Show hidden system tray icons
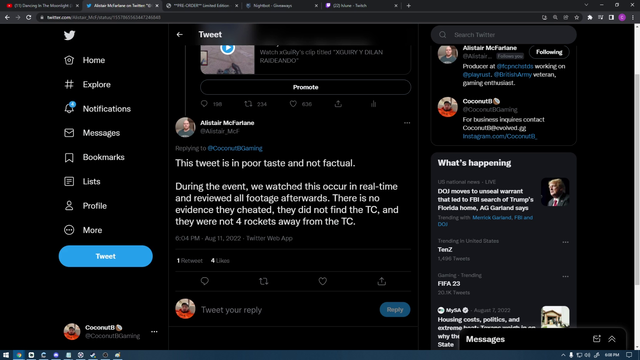This screenshot has width=640, height=360. (x=563, y=355)
